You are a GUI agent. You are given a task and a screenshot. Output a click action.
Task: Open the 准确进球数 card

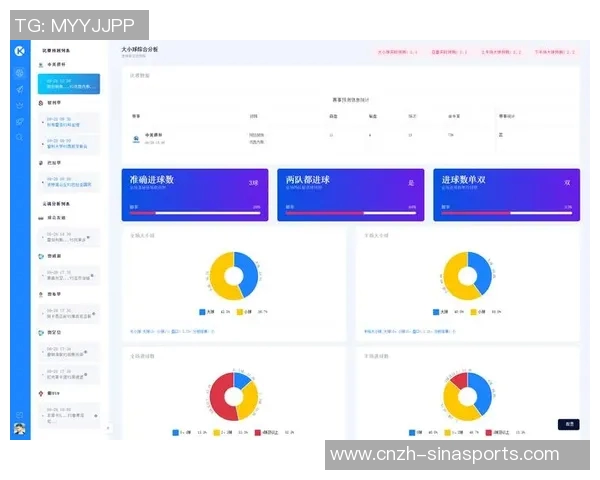195,195
